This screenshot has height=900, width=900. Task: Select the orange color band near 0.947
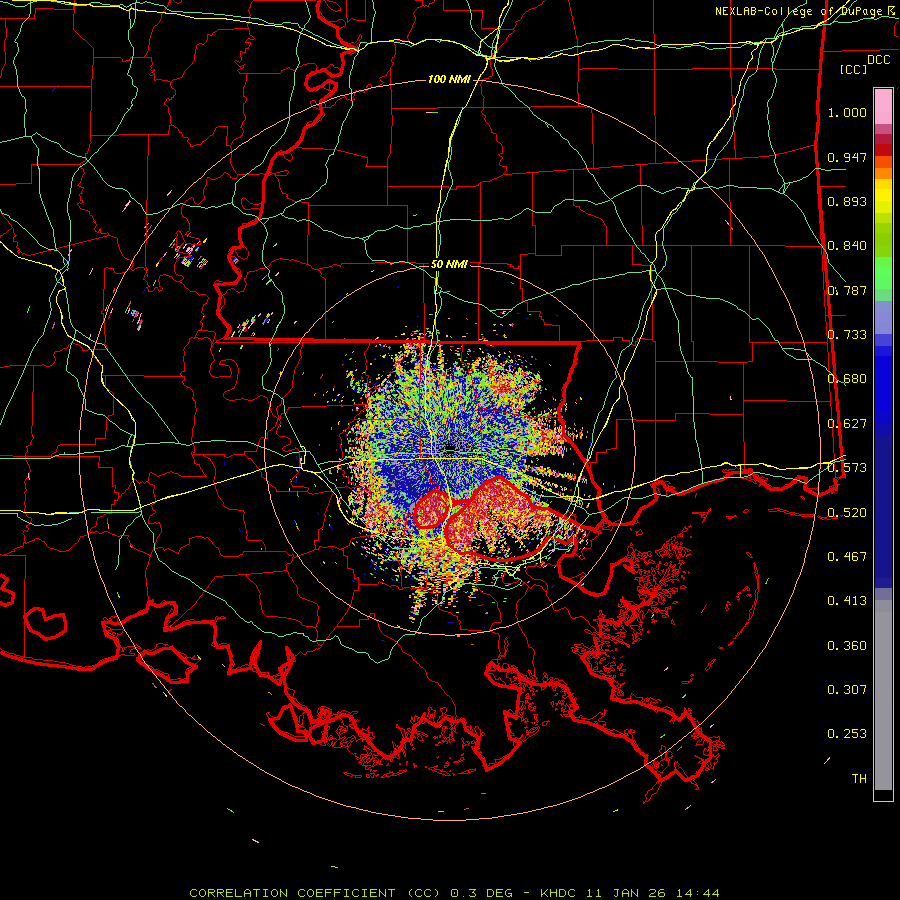tap(883, 168)
